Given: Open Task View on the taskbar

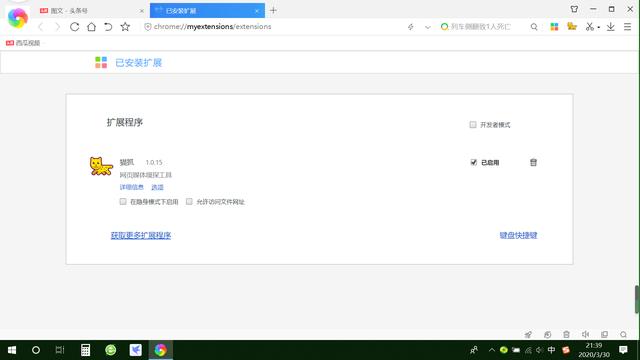Looking at the screenshot, I should (60, 350).
